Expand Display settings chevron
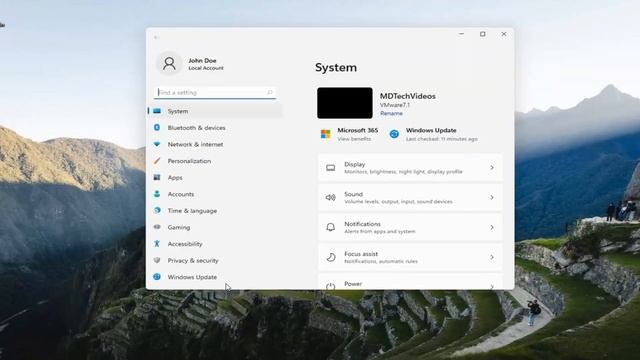This screenshot has width=640, height=360. pos(492,168)
